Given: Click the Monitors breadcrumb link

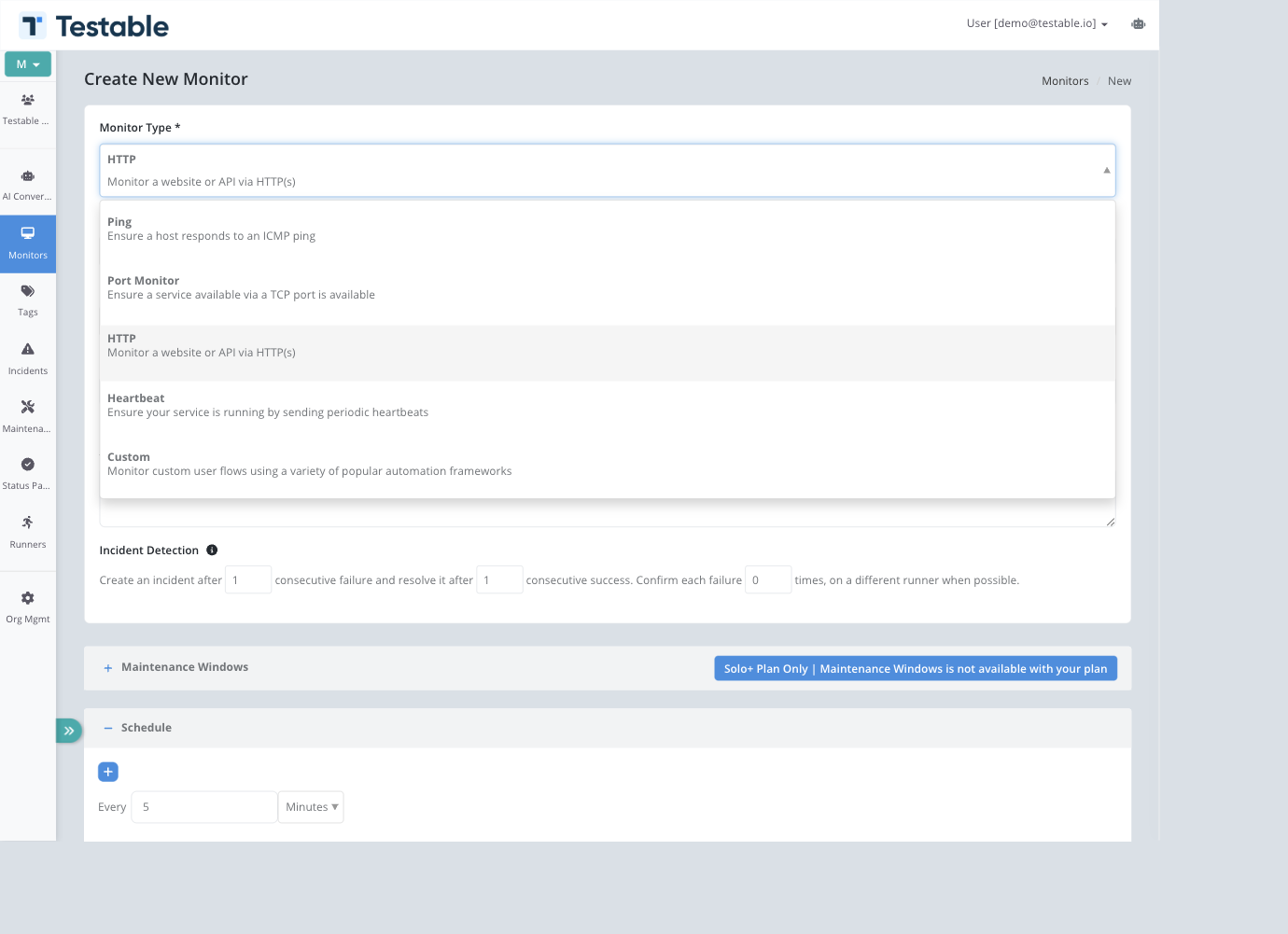Looking at the screenshot, I should click(1065, 81).
